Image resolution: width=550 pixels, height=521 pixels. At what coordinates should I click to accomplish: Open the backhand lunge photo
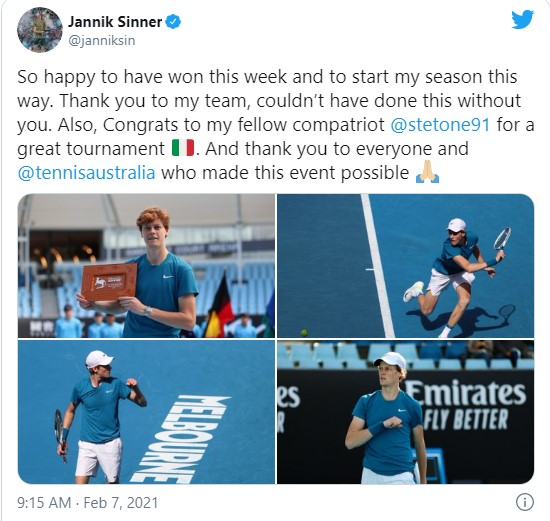(405, 266)
